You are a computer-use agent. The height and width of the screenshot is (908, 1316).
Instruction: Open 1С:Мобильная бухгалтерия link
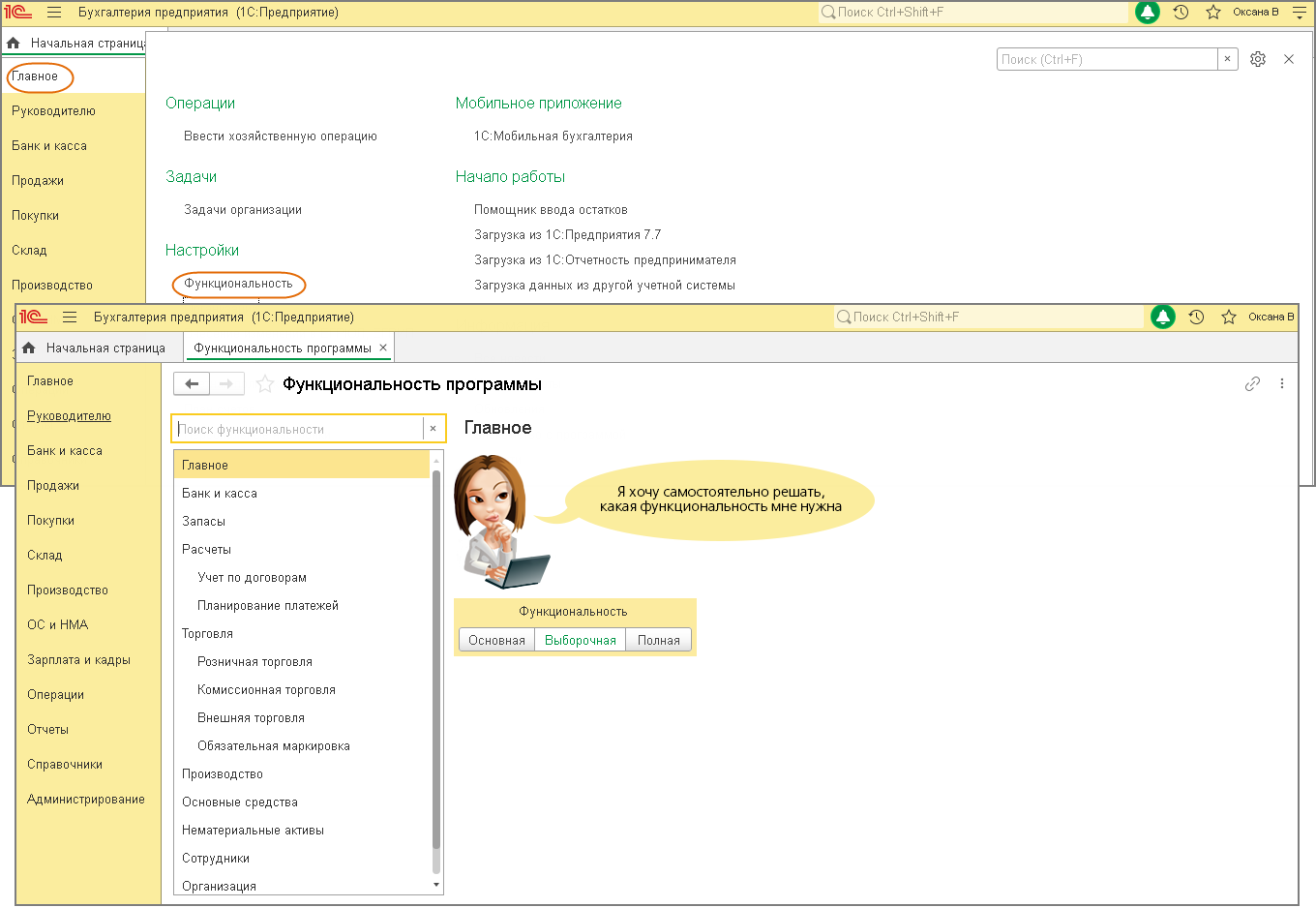click(553, 136)
